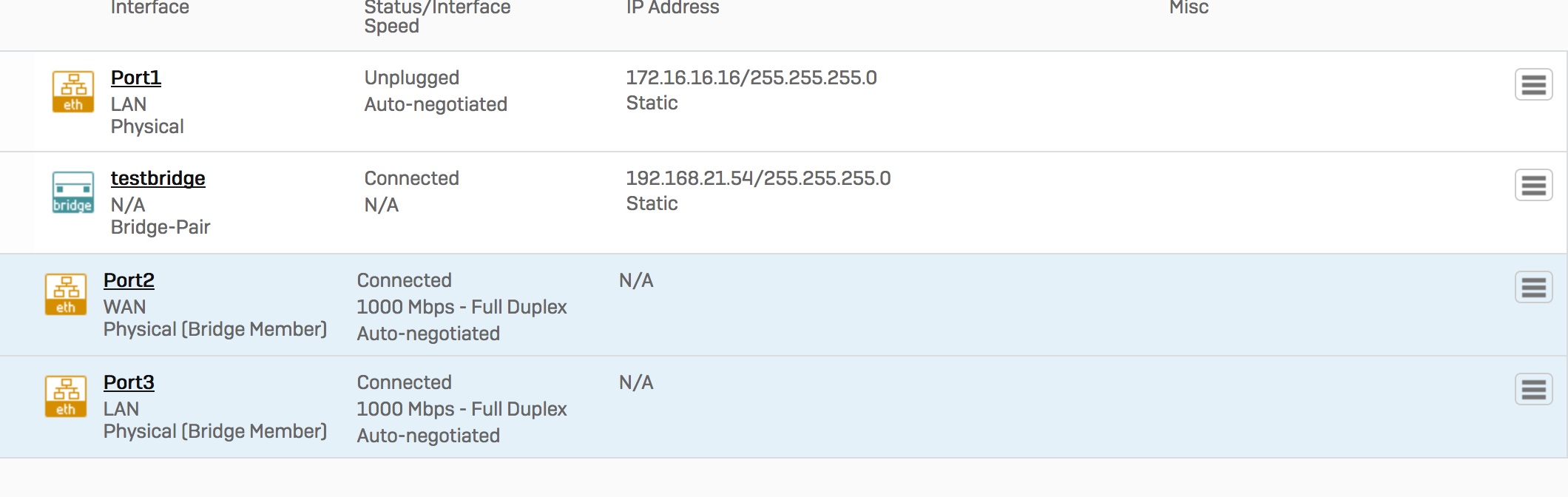Click the Port3 eth icon
Screen dimensions: 1568x497
point(66,396)
